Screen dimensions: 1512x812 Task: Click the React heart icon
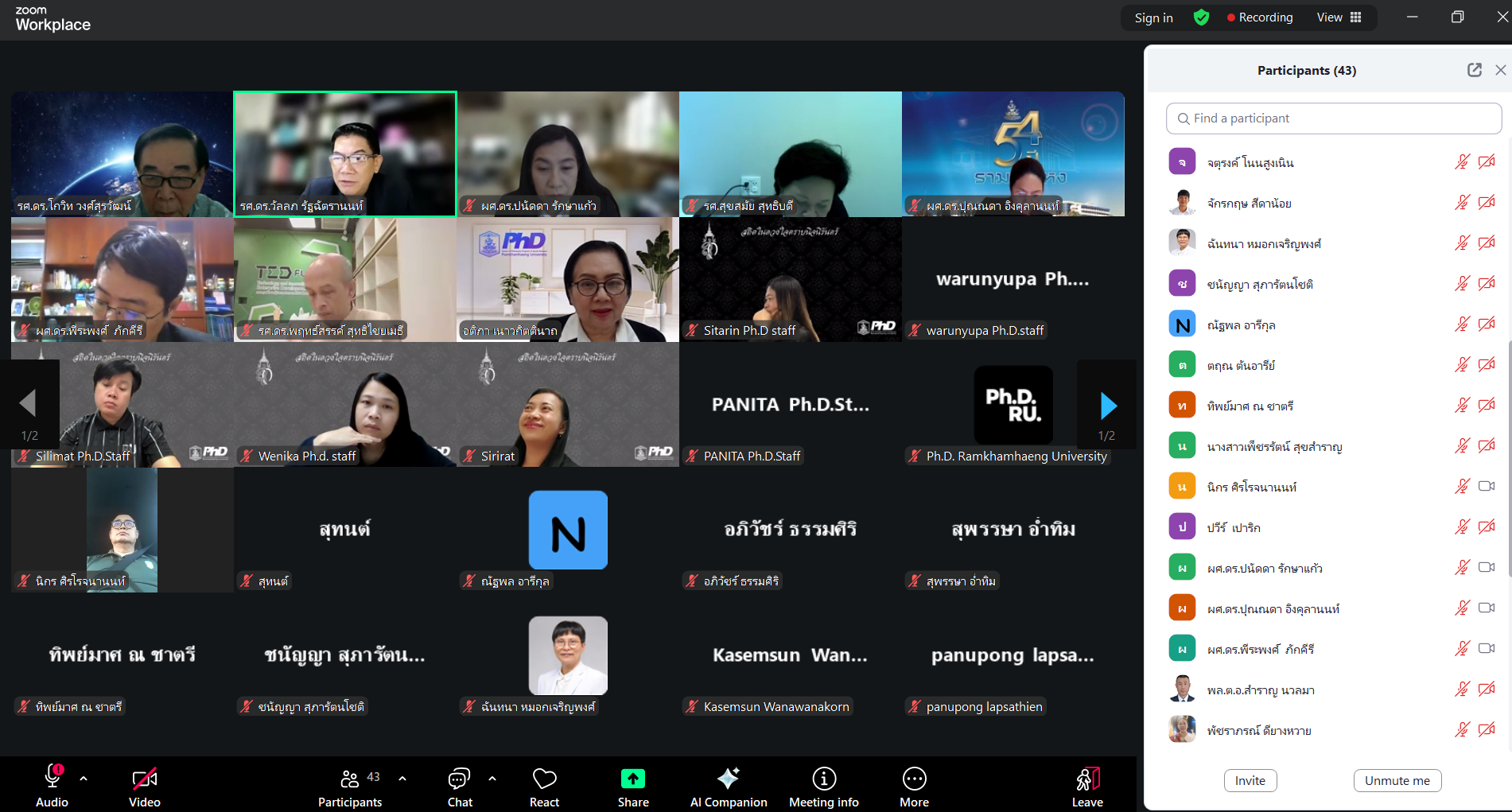click(544, 779)
